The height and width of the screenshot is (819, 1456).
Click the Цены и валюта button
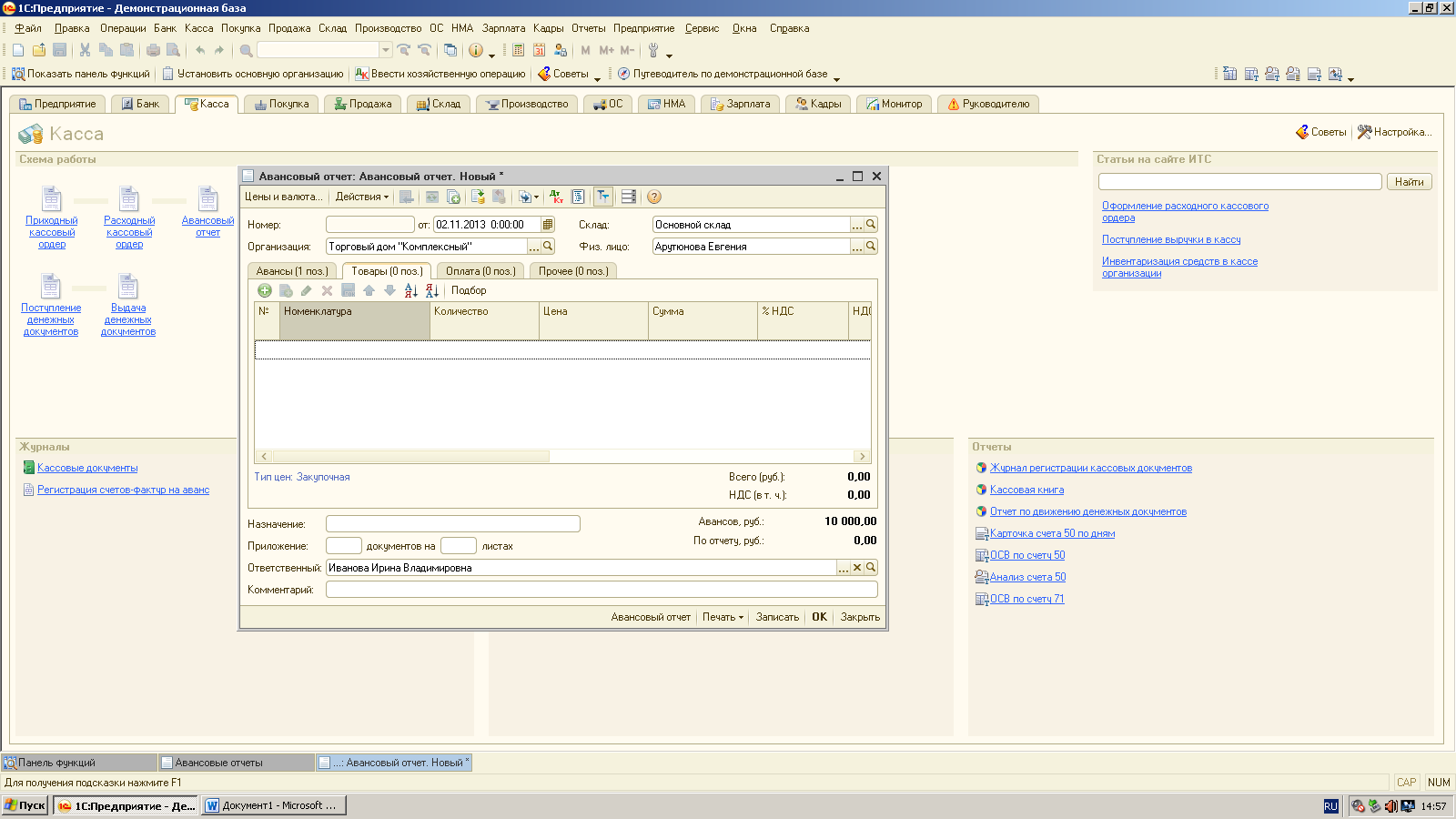pyautogui.click(x=283, y=197)
